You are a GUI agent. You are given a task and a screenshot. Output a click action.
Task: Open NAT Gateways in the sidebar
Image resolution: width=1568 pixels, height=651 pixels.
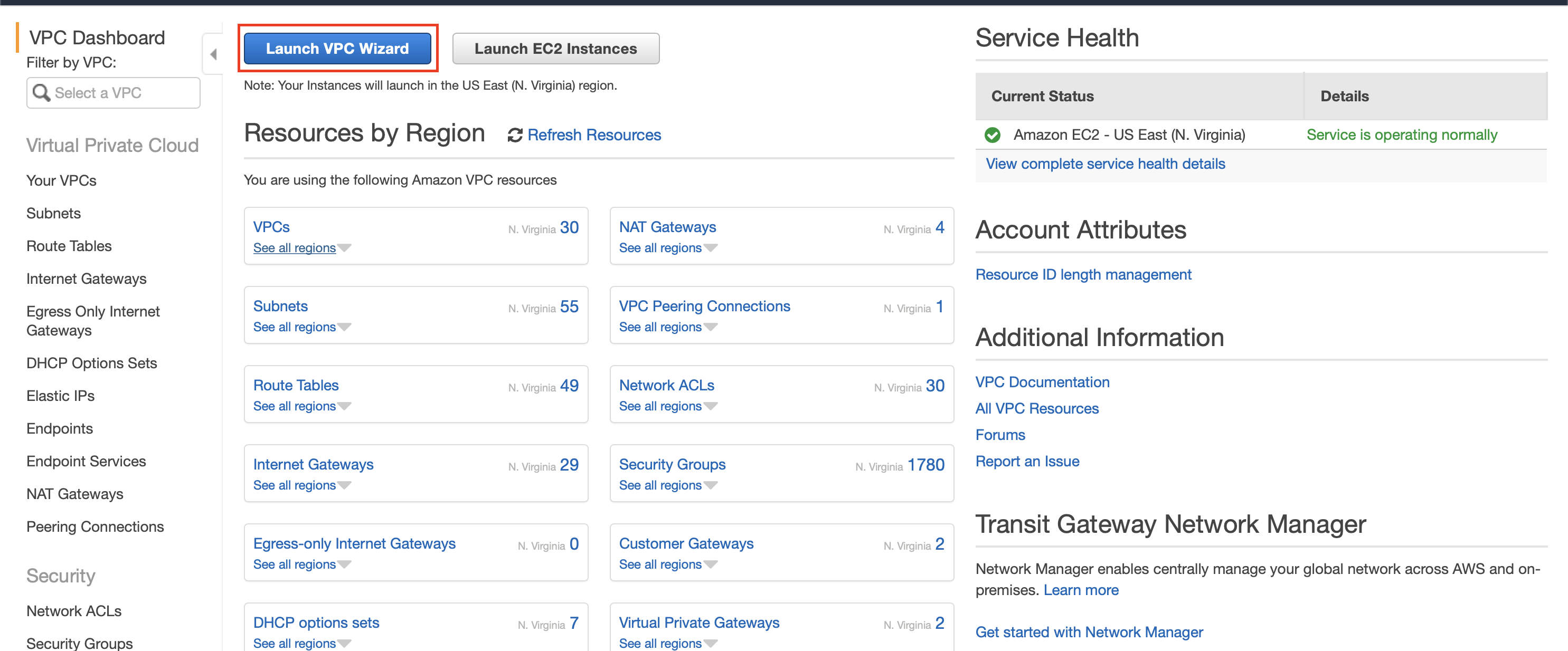(x=75, y=494)
